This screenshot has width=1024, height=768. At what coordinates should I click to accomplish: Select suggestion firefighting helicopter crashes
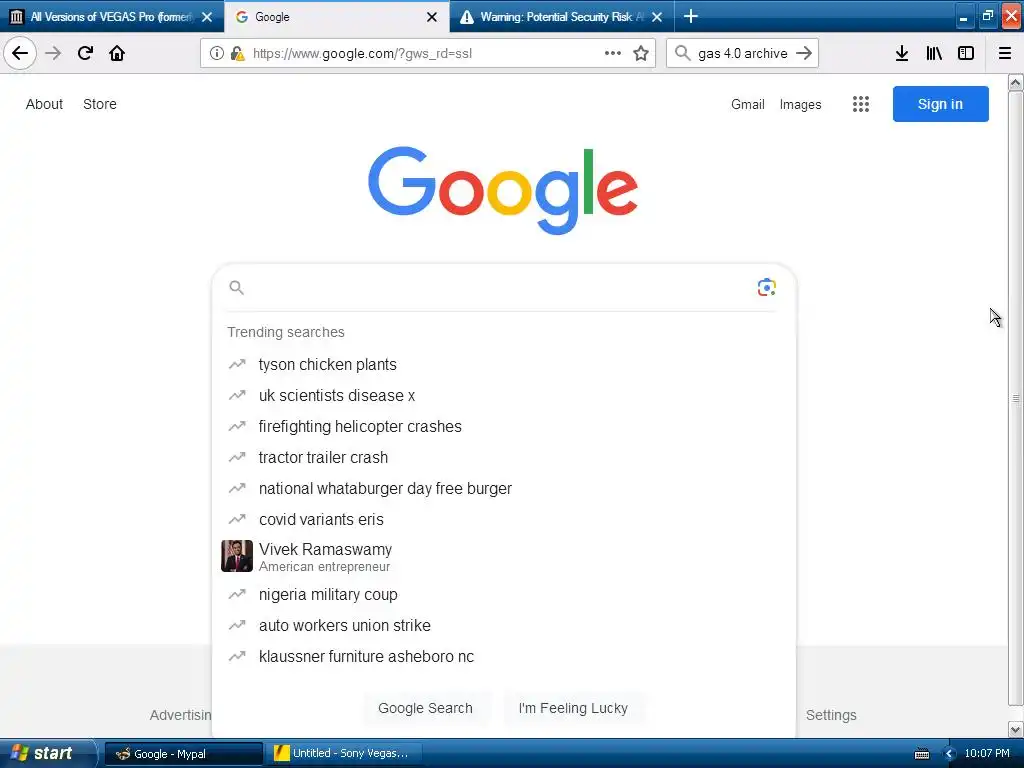pos(504,426)
